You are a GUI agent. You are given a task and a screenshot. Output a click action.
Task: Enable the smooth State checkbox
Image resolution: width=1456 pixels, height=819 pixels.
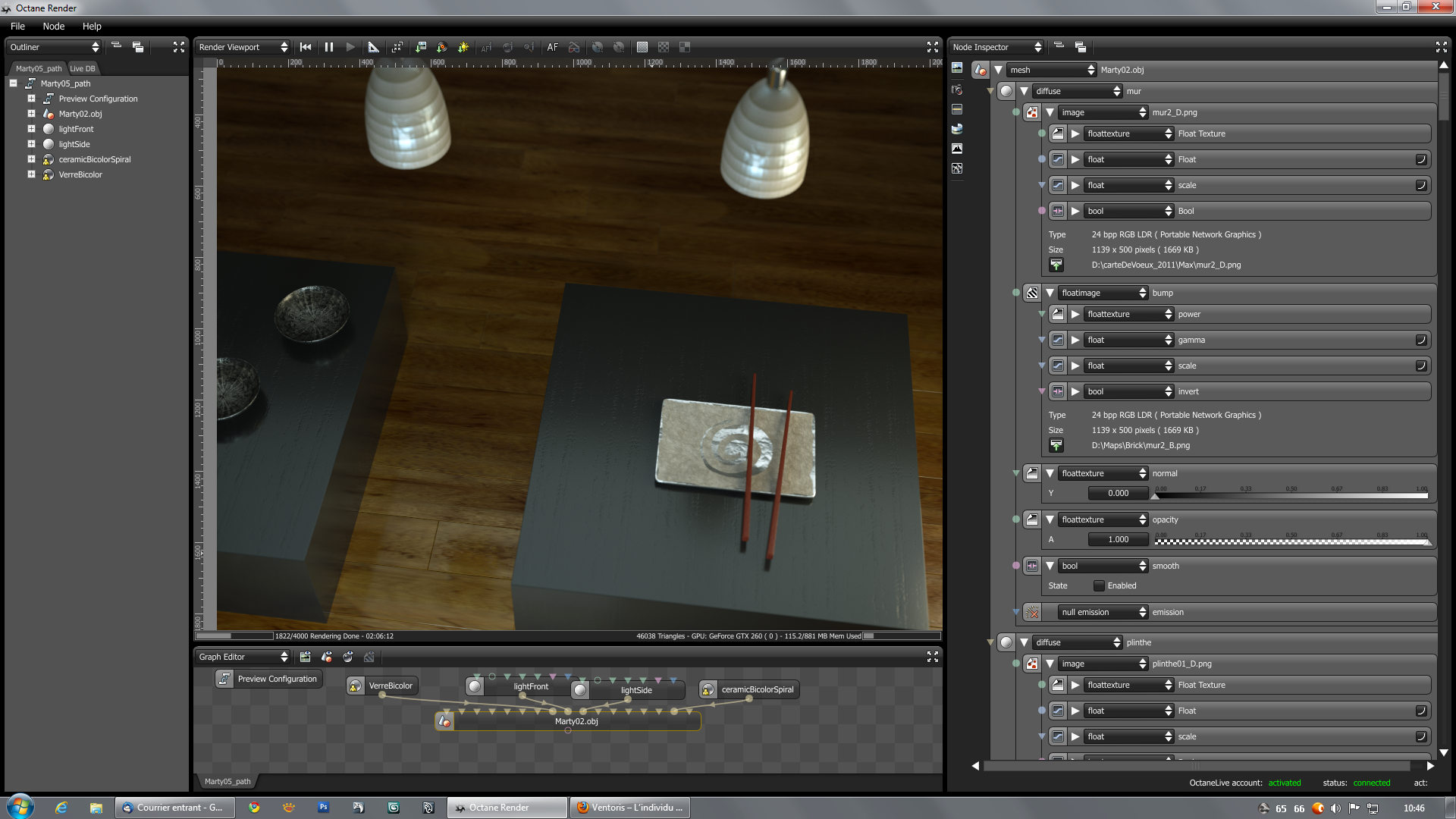[x=1099, y=585]
